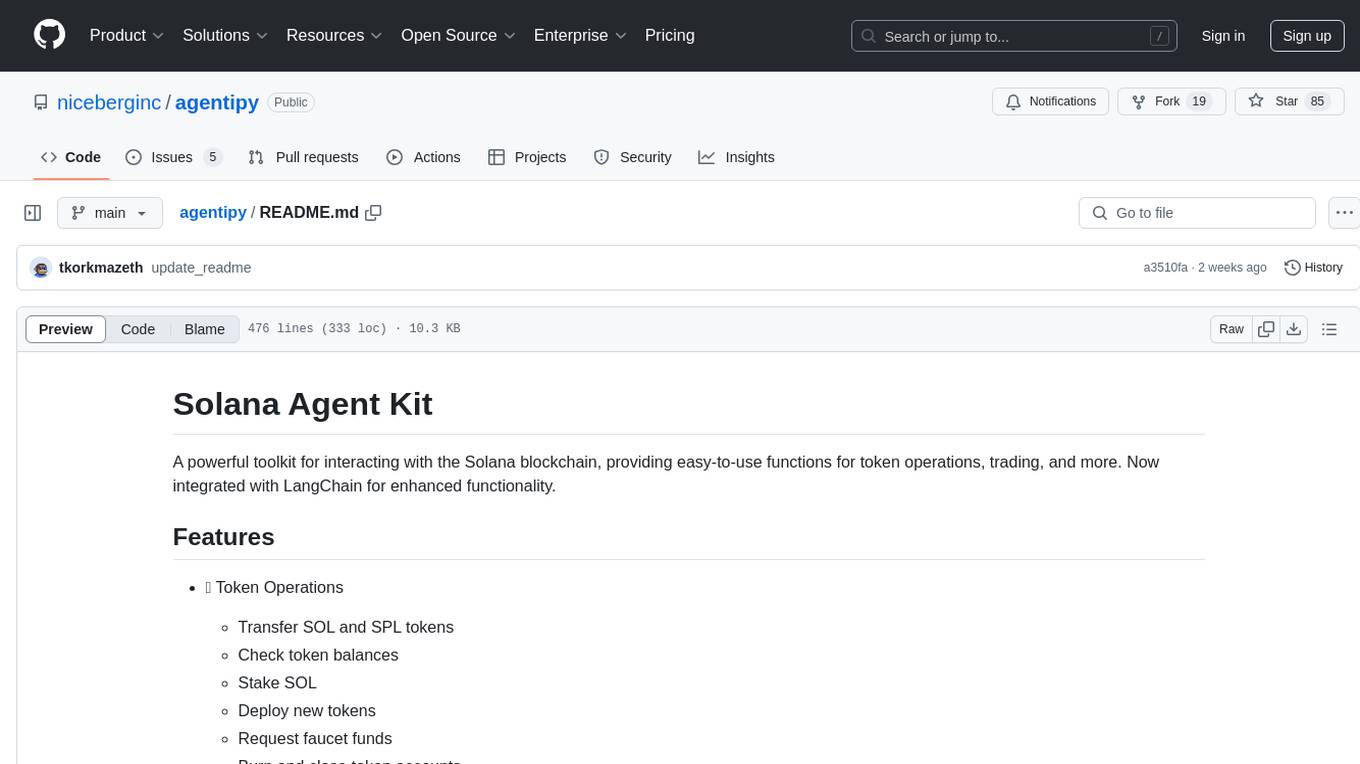Click the Solana Agent Kit heading
Viewport: 1360px width, 764px height.
click(303, 404)
